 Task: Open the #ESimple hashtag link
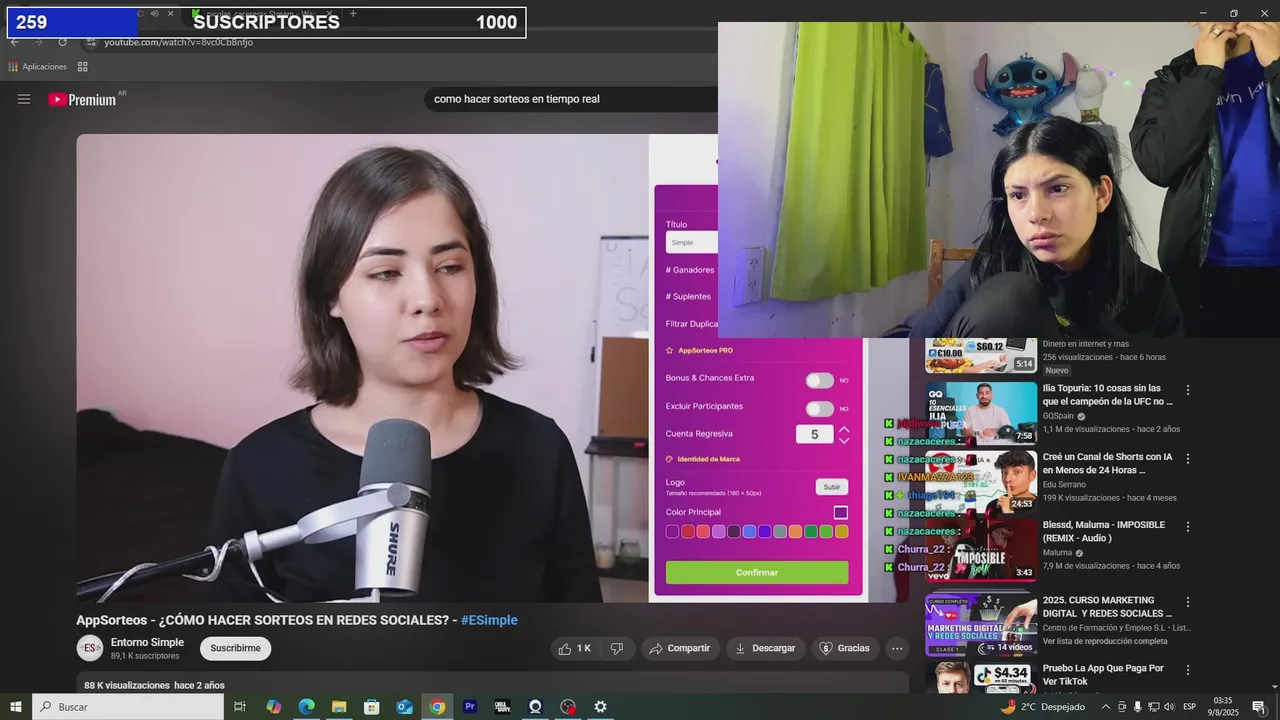pyautogui.click(x=489, y=620)
